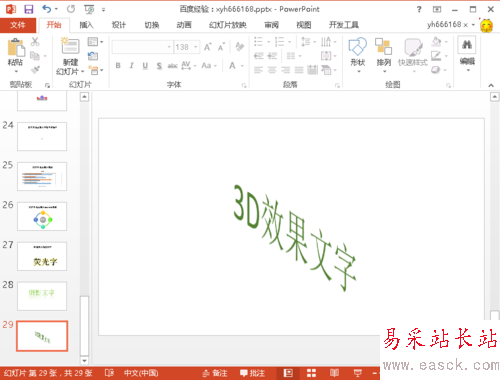Toggle the 备注 notes pane
Screen dimensions: 500x380
click(x=215, y=373)
